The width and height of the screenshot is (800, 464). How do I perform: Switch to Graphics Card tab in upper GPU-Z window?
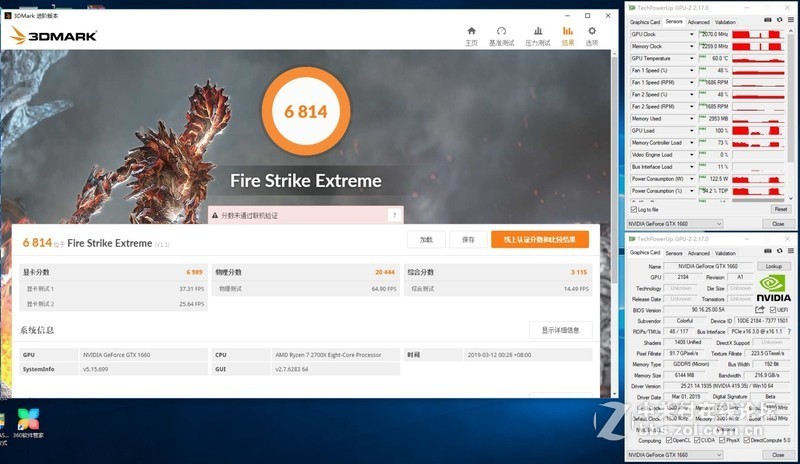coord(645,22)
